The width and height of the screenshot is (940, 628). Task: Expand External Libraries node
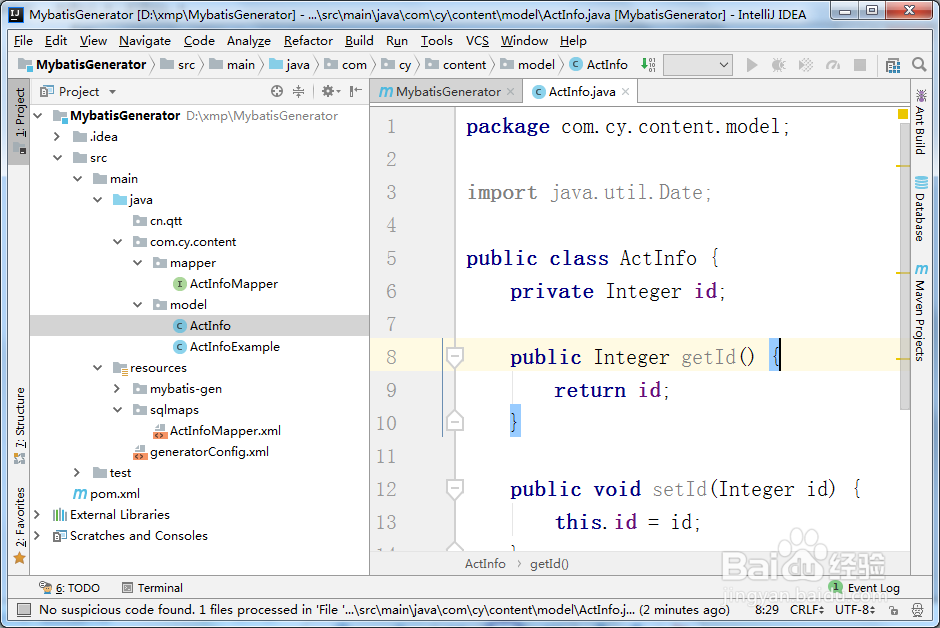click(37, 515)
